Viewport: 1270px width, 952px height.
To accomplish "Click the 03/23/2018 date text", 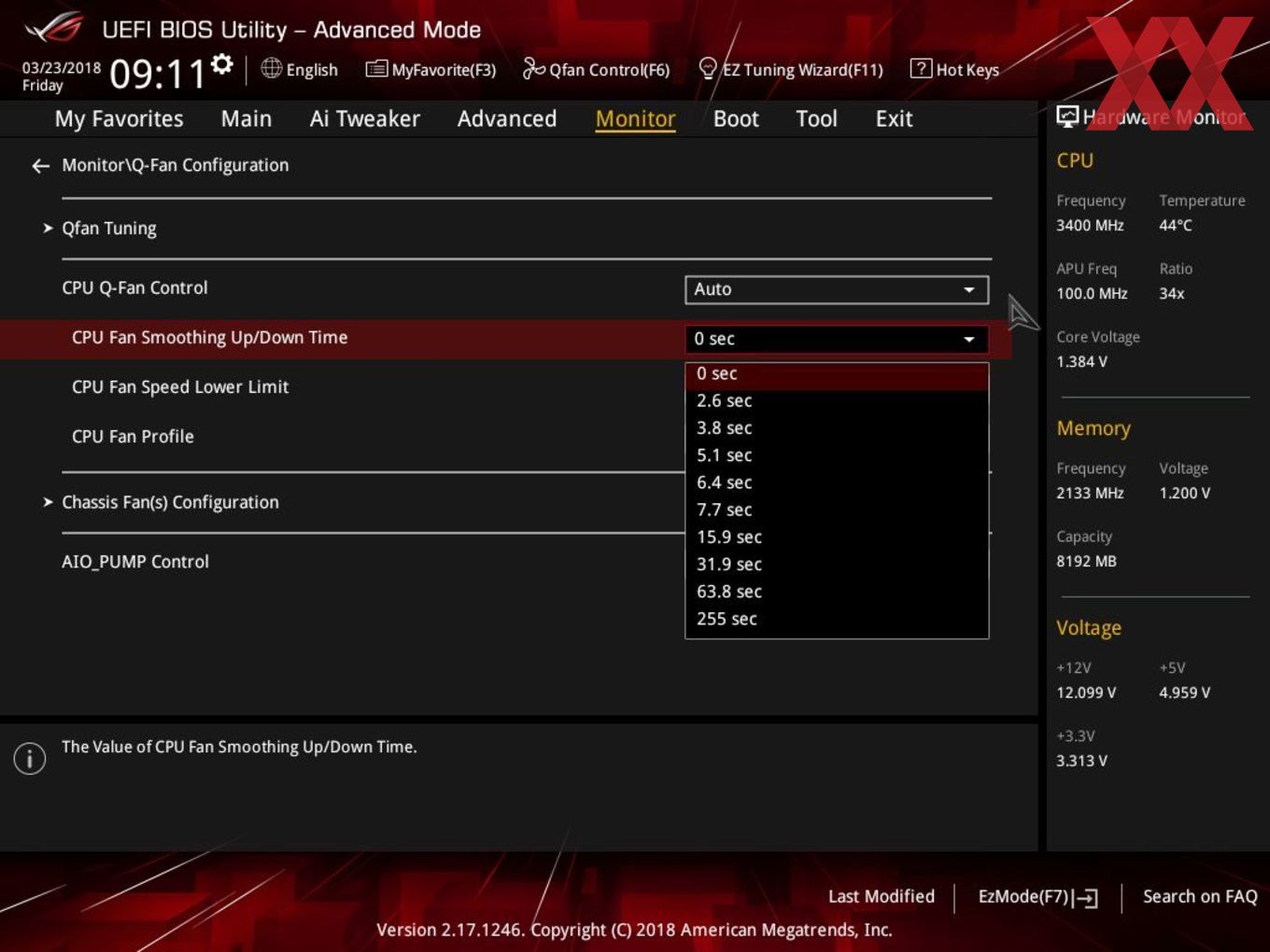I will 62,68.
